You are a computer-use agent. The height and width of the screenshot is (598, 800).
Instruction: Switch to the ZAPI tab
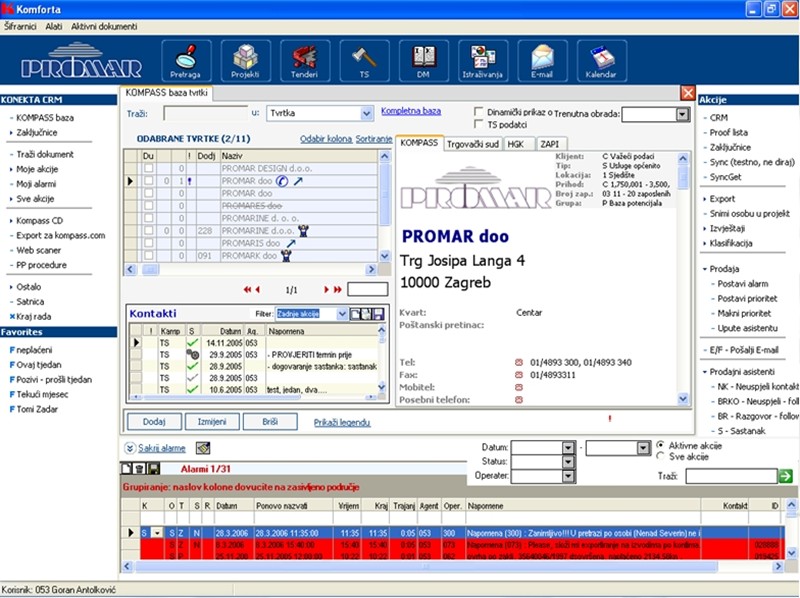tap(550, 144)
